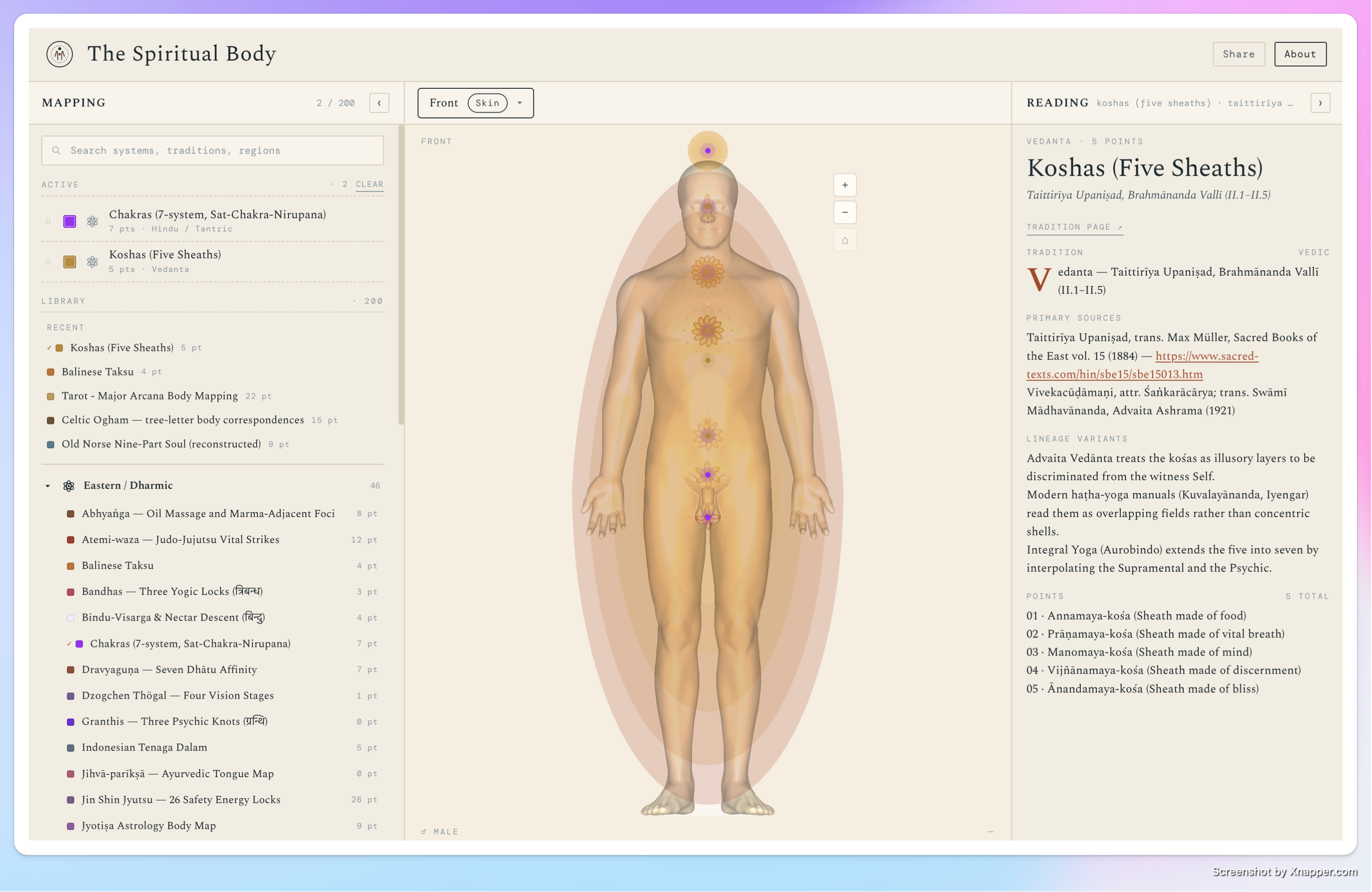This screenshot has height=892, width=1372.
Task: Grab the drag handle beside Koshas active row
Action: tap(48, 262)
